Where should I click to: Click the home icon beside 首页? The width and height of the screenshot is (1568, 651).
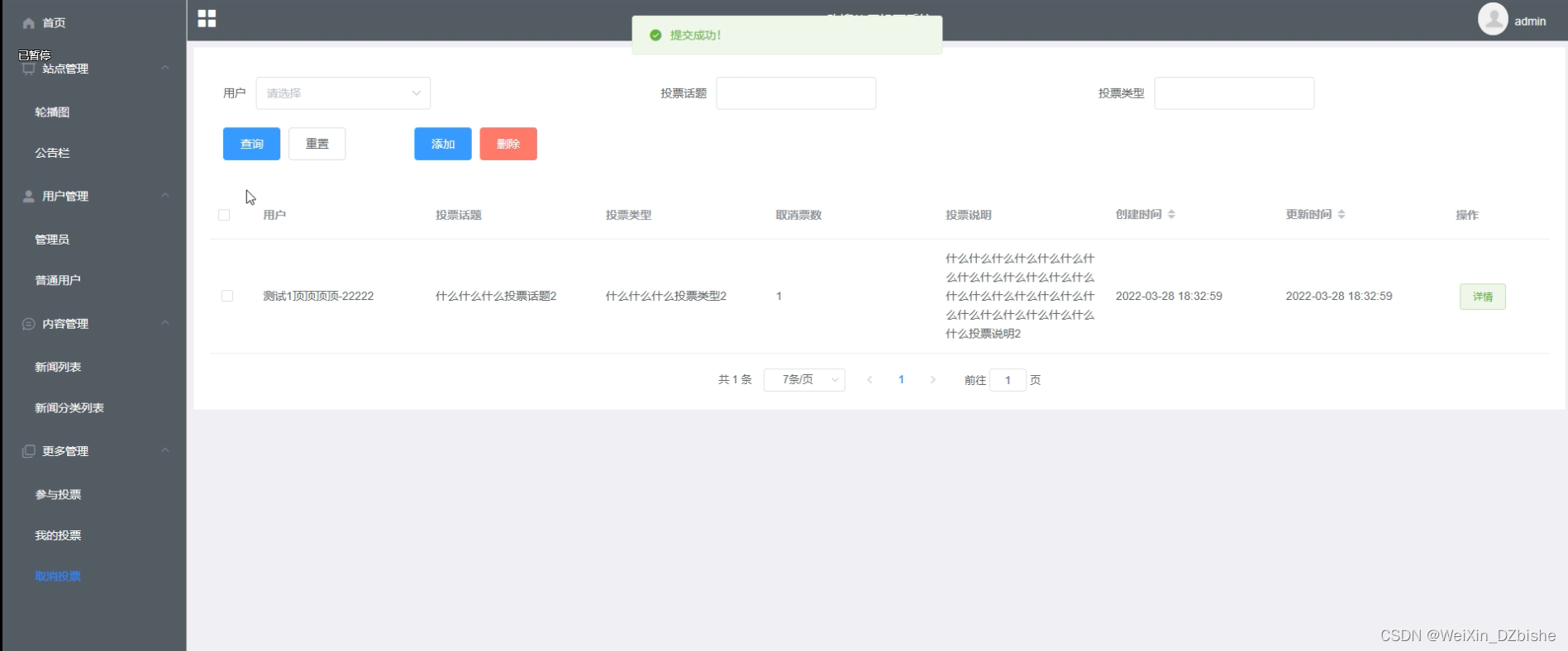point(29,23)
